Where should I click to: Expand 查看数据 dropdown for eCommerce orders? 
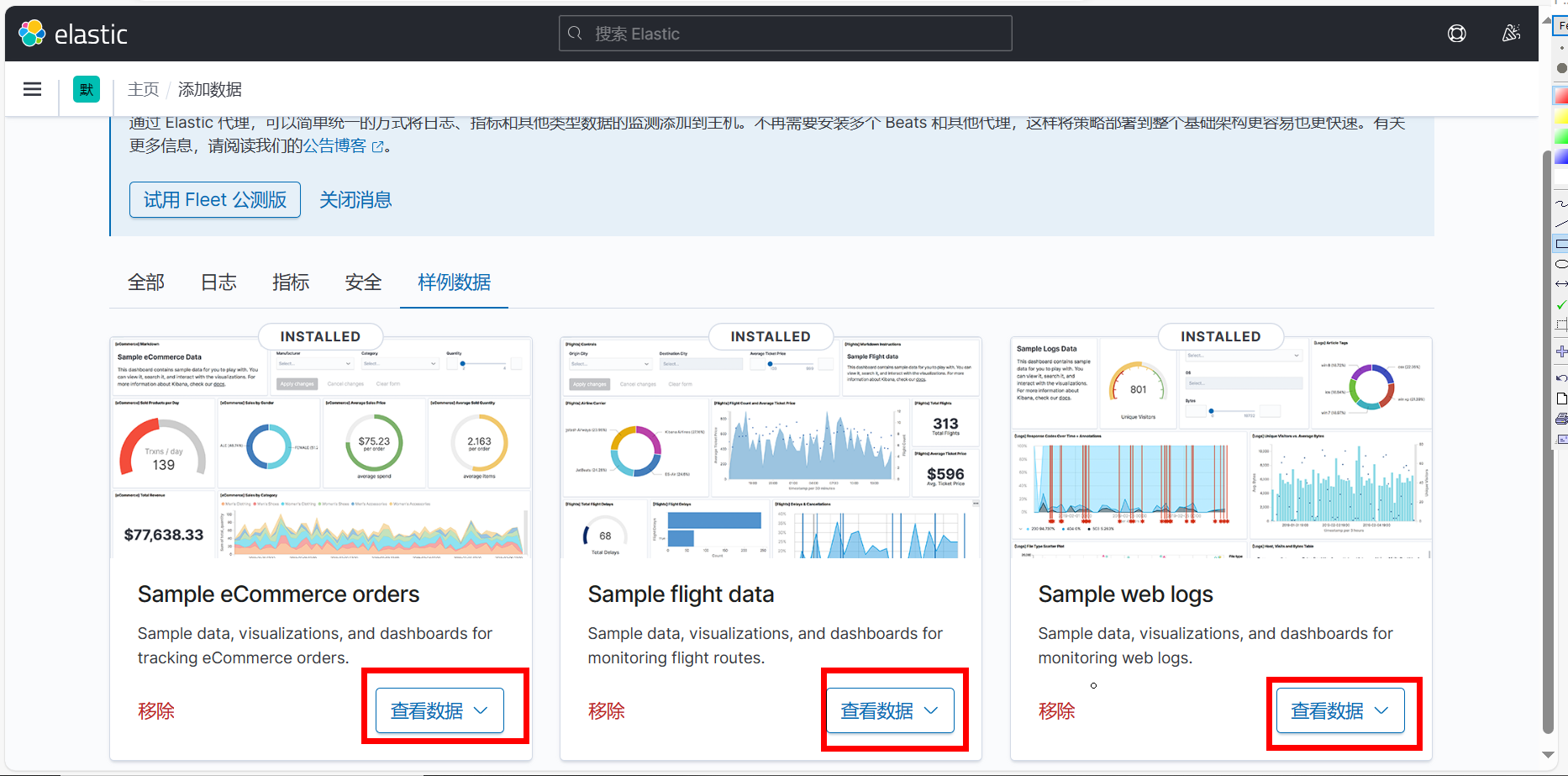(439, 710)
